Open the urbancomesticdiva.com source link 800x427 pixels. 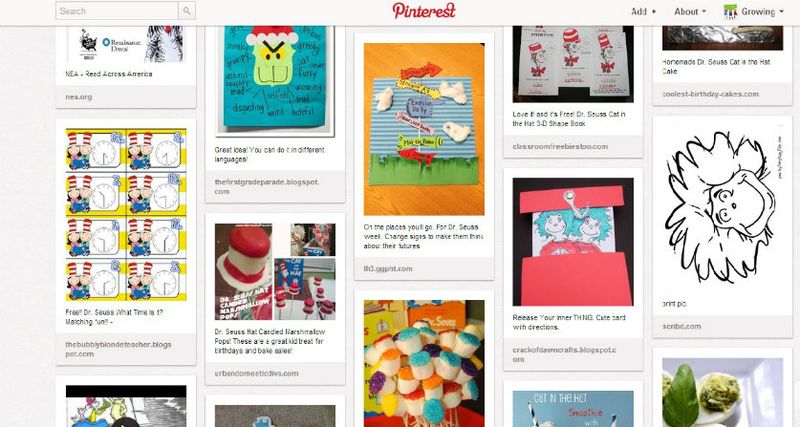coord(256,373)
